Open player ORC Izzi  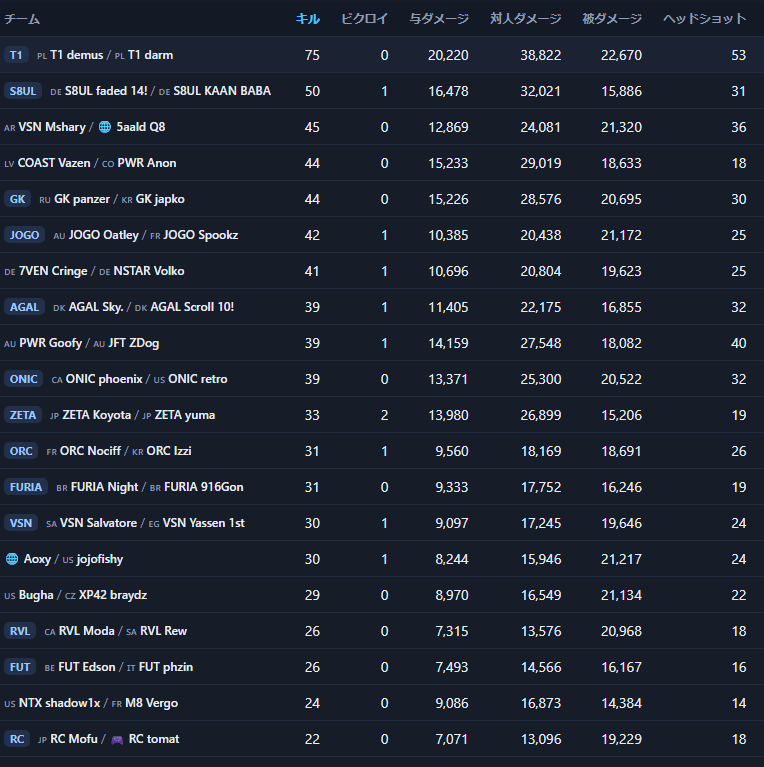click(169, 451)
